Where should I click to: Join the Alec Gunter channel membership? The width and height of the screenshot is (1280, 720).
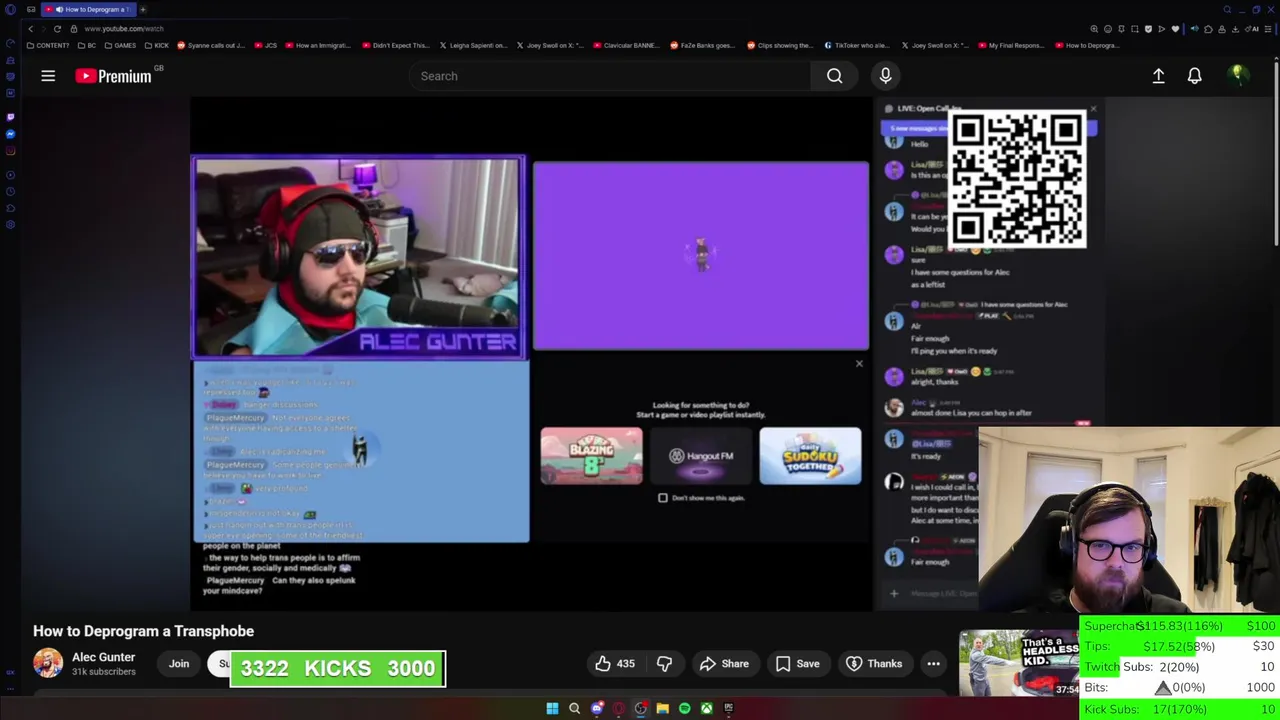click(179, 664)
